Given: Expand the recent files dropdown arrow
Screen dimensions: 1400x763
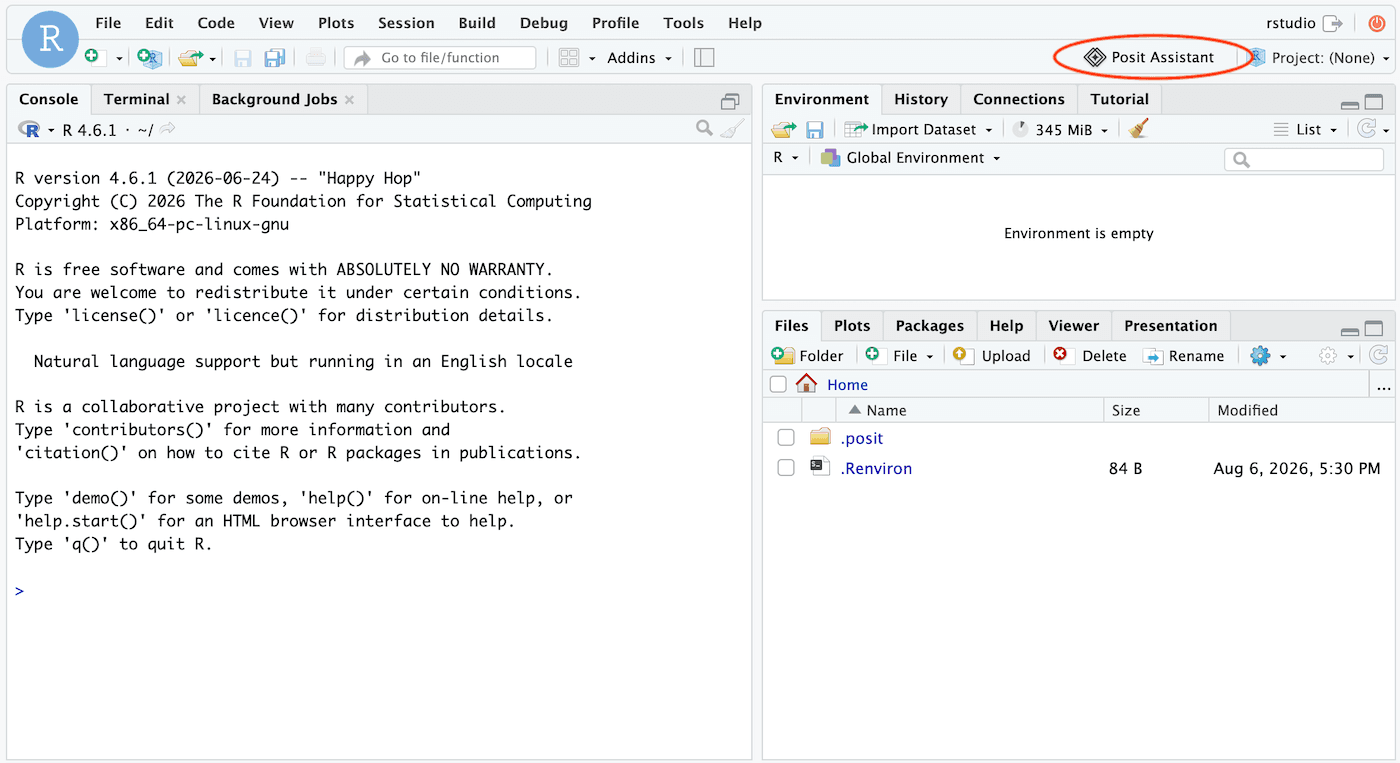Looking at the screenshot, I should 213,59.
